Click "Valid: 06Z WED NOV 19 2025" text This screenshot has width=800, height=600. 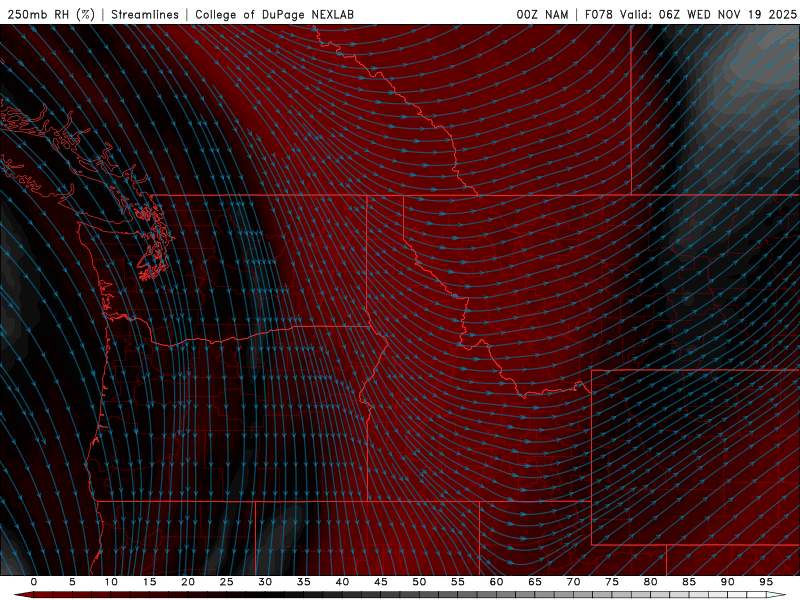(x=708, y=14)
